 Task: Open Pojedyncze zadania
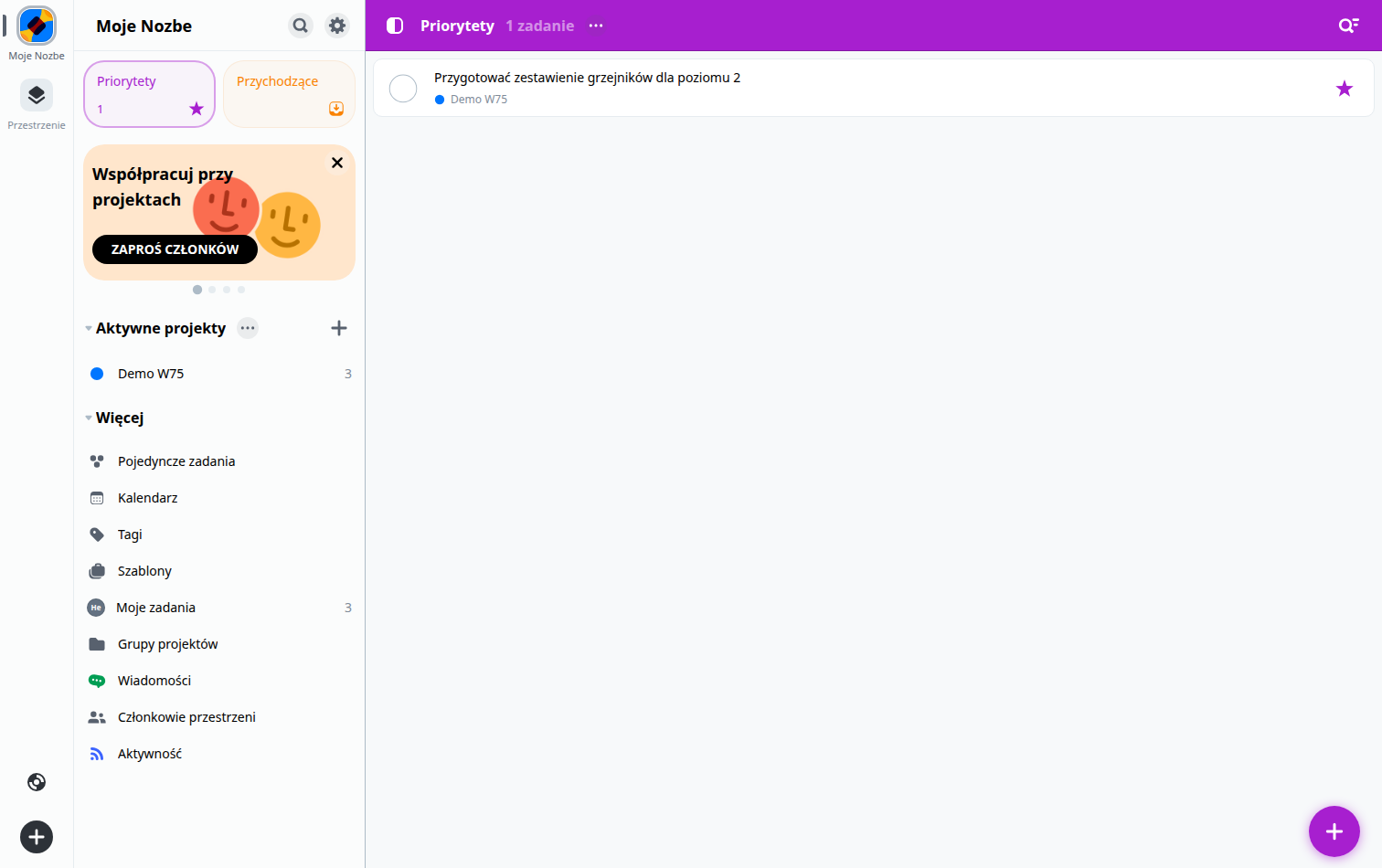click(219, 461)
